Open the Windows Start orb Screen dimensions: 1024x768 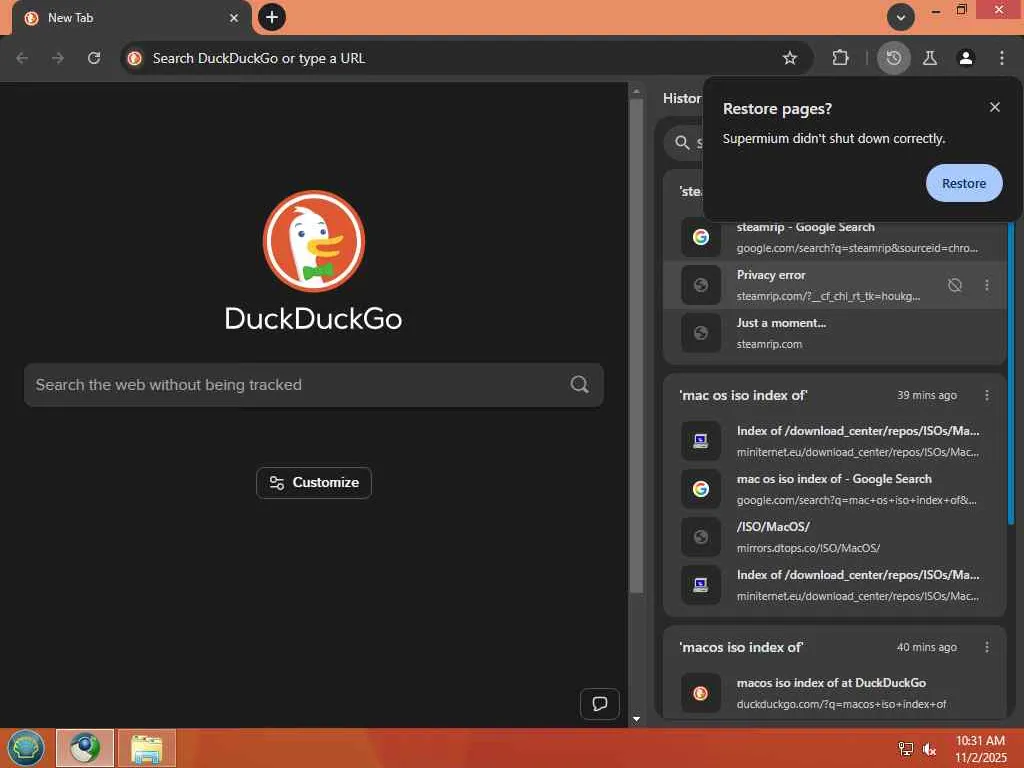click(x=25, y=748)
